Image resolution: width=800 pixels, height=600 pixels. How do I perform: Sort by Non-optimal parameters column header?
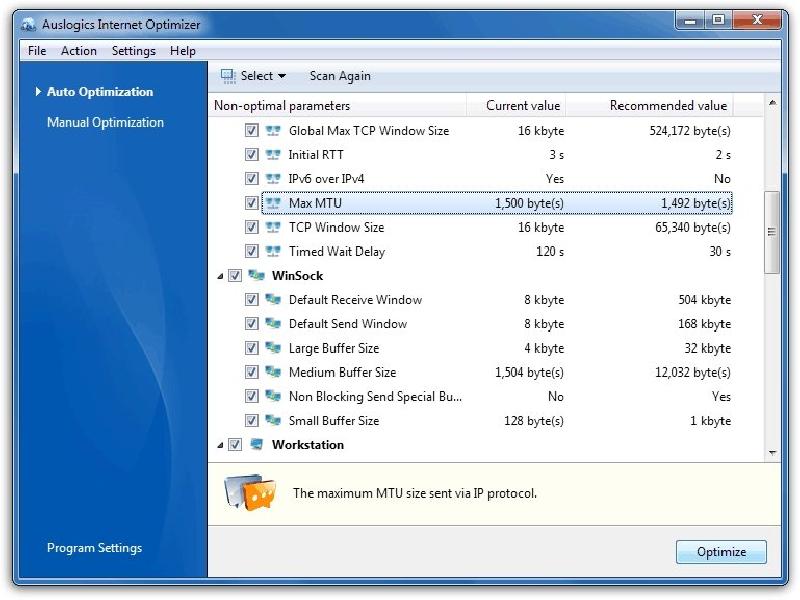pos(338,106)
